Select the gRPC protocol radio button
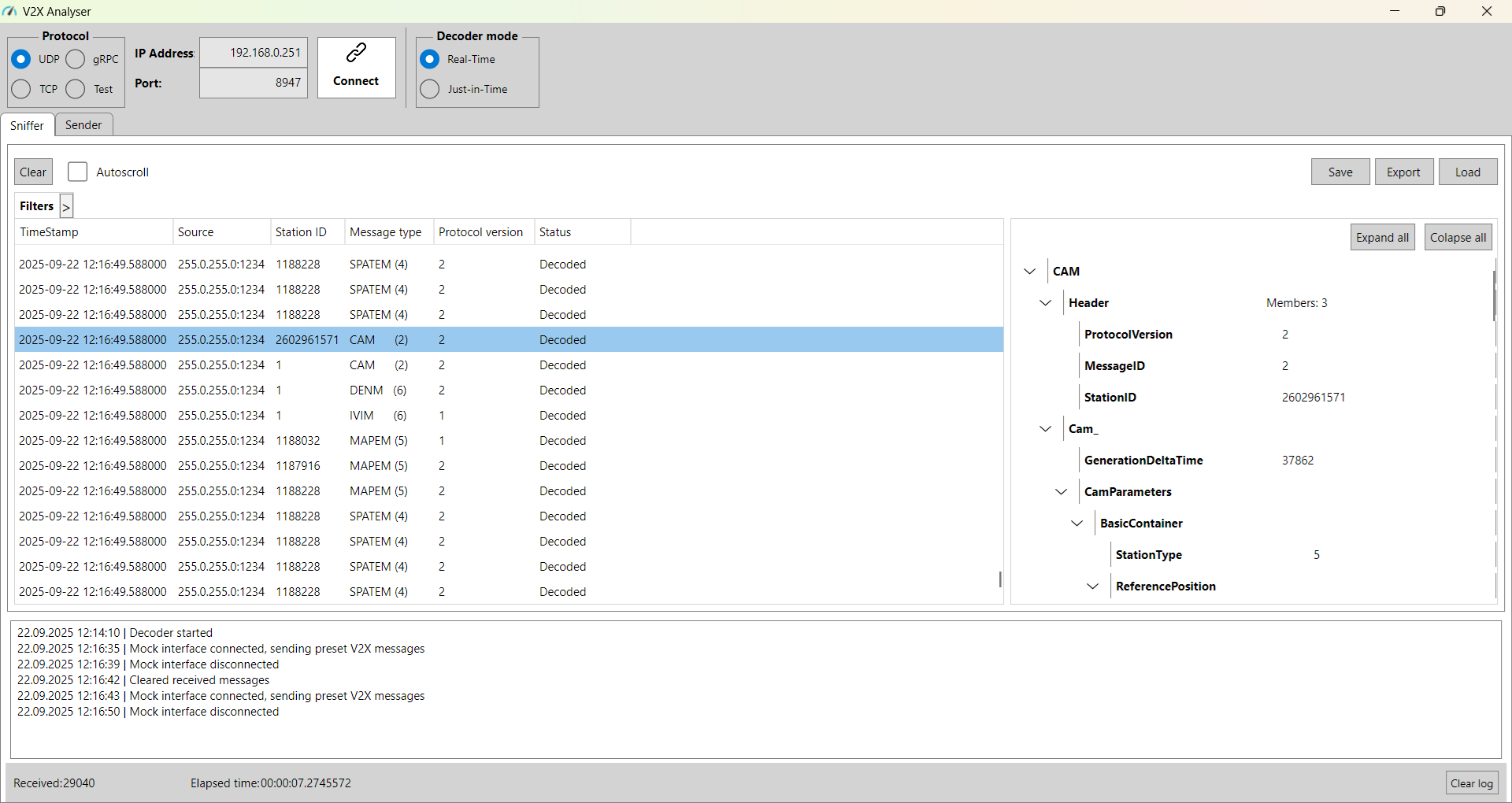Image resolution: width=1512 pixels, height=803 pixels. point(76,60)
